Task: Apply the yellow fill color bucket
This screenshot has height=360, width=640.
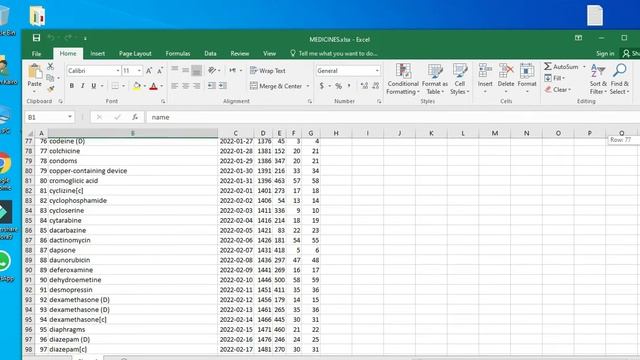Action: tap(137, 86)
